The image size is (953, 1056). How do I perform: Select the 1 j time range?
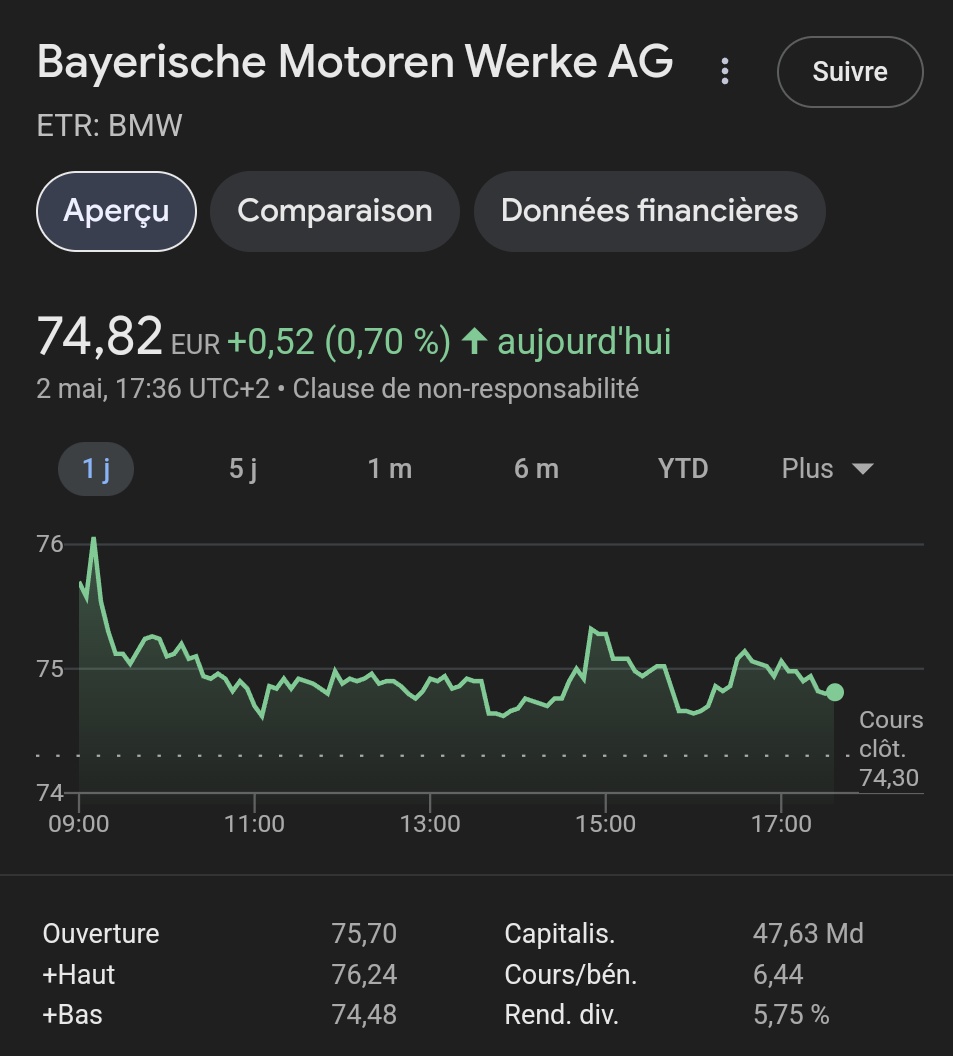(96, 469)
